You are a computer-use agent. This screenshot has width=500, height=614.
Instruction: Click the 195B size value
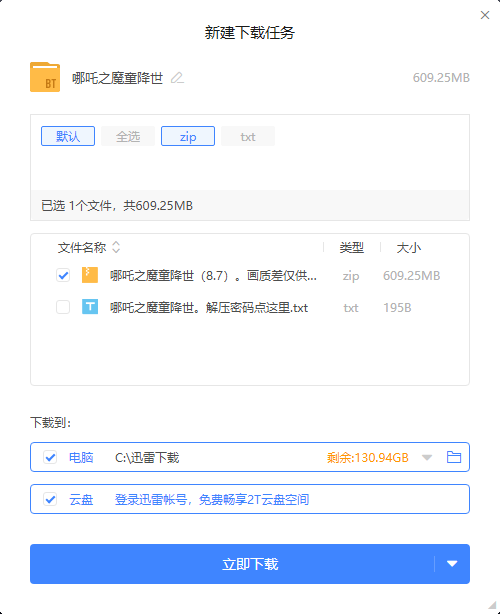397,308
